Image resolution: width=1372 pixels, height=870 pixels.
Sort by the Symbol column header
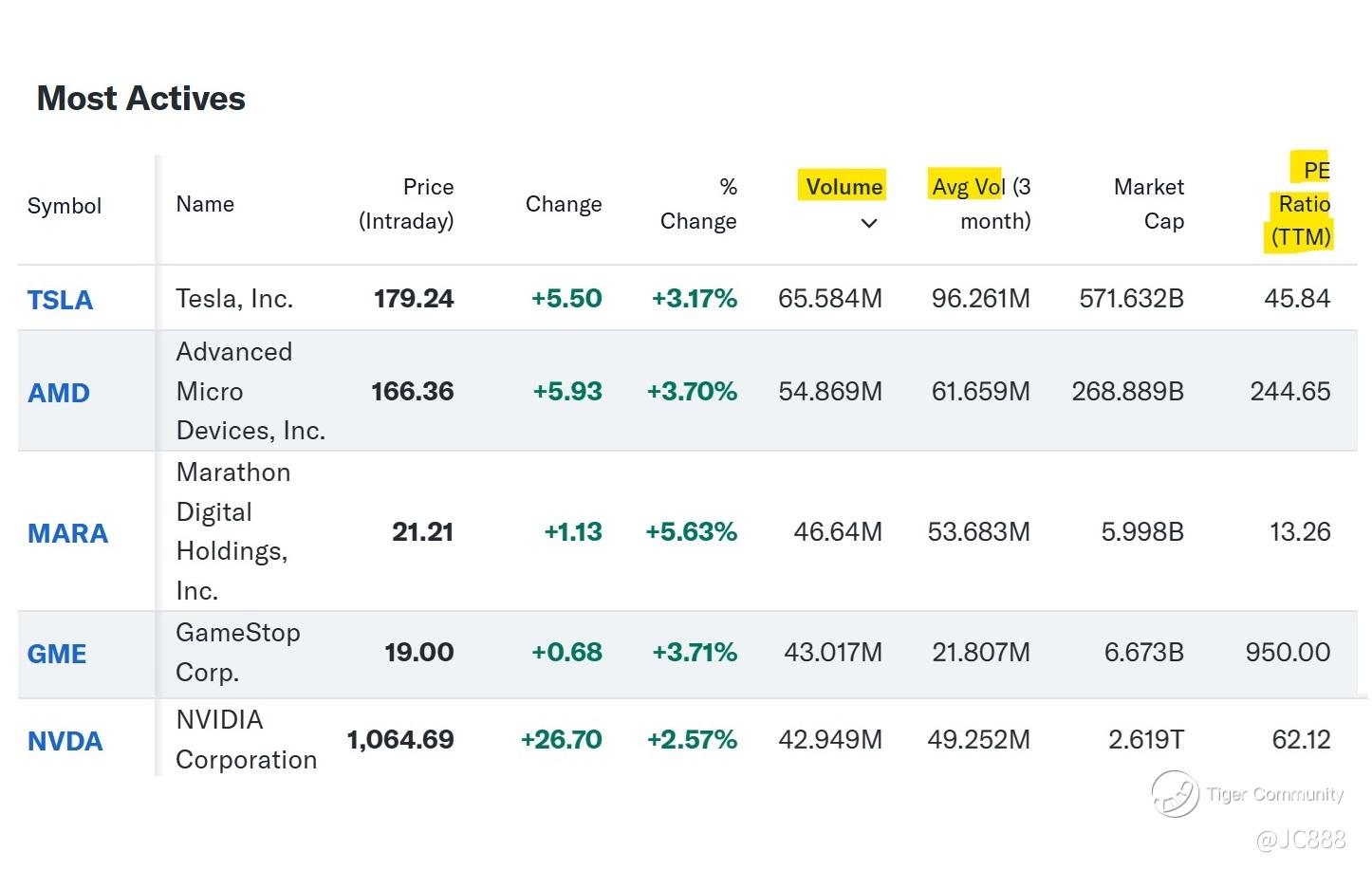coord(64,206)
